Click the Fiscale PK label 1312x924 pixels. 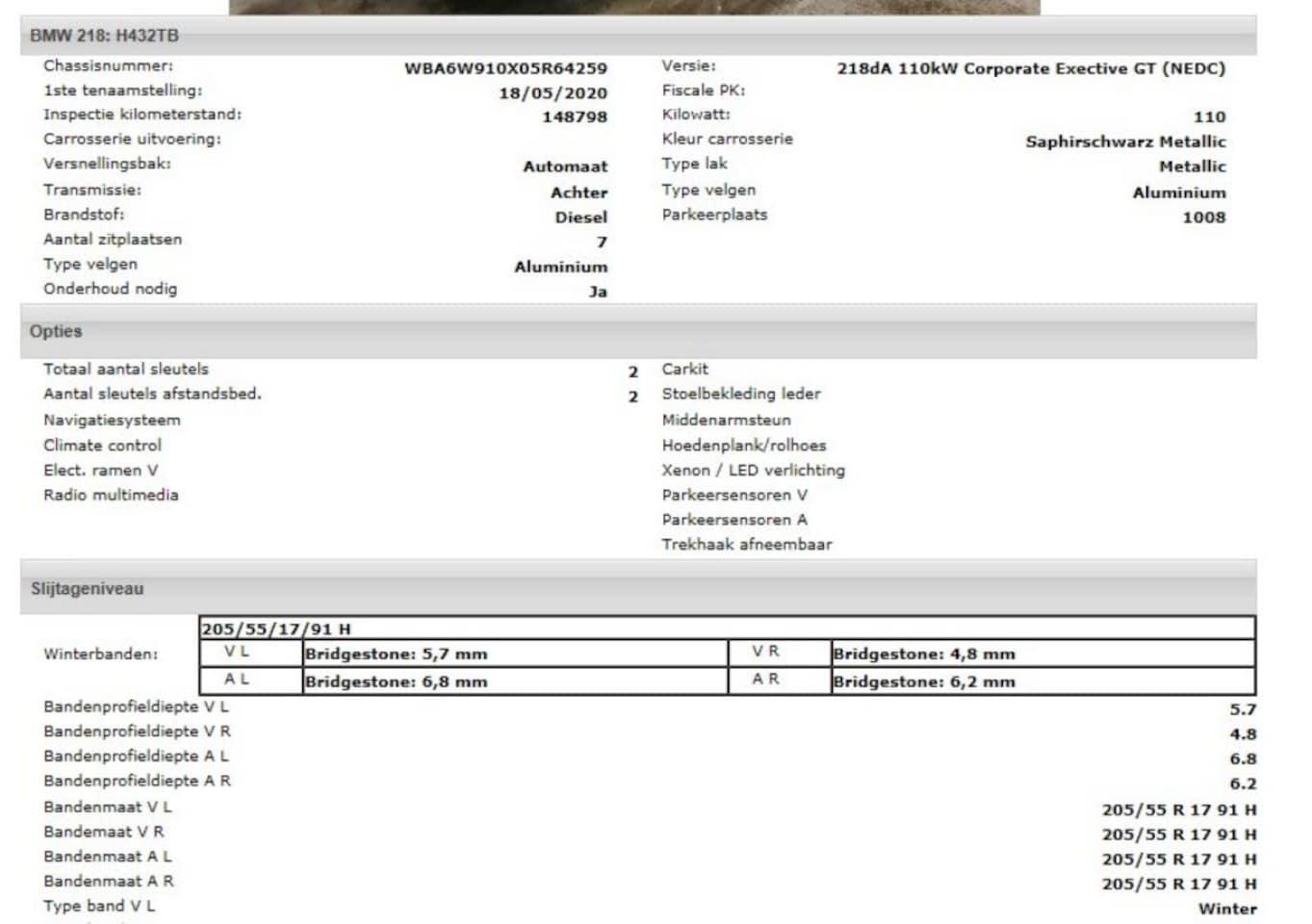tap(704, 90)
